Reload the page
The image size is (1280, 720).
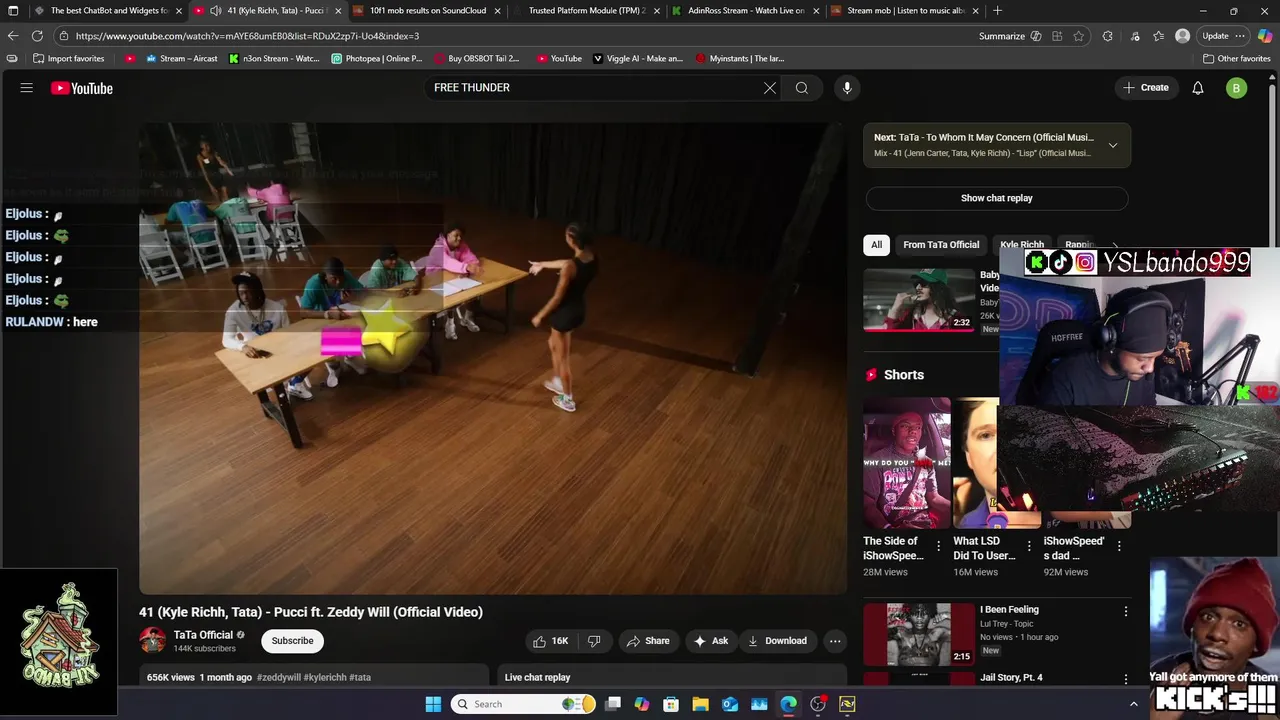(x=37, y=36)
